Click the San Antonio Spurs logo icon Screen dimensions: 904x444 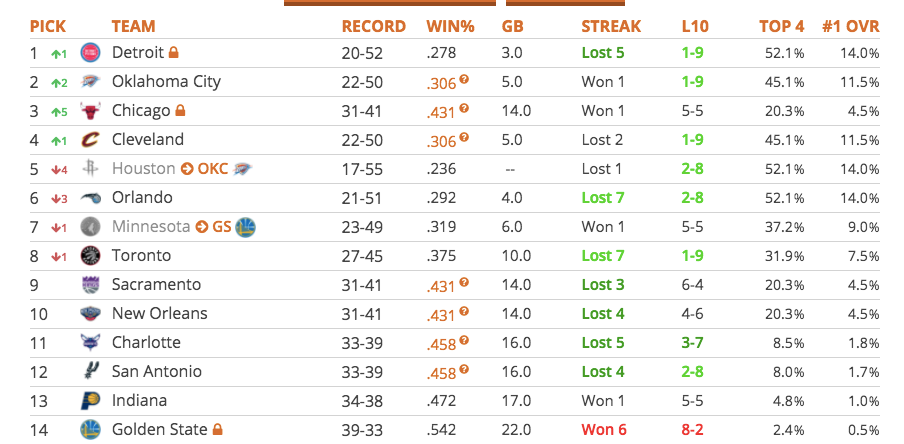91,371
